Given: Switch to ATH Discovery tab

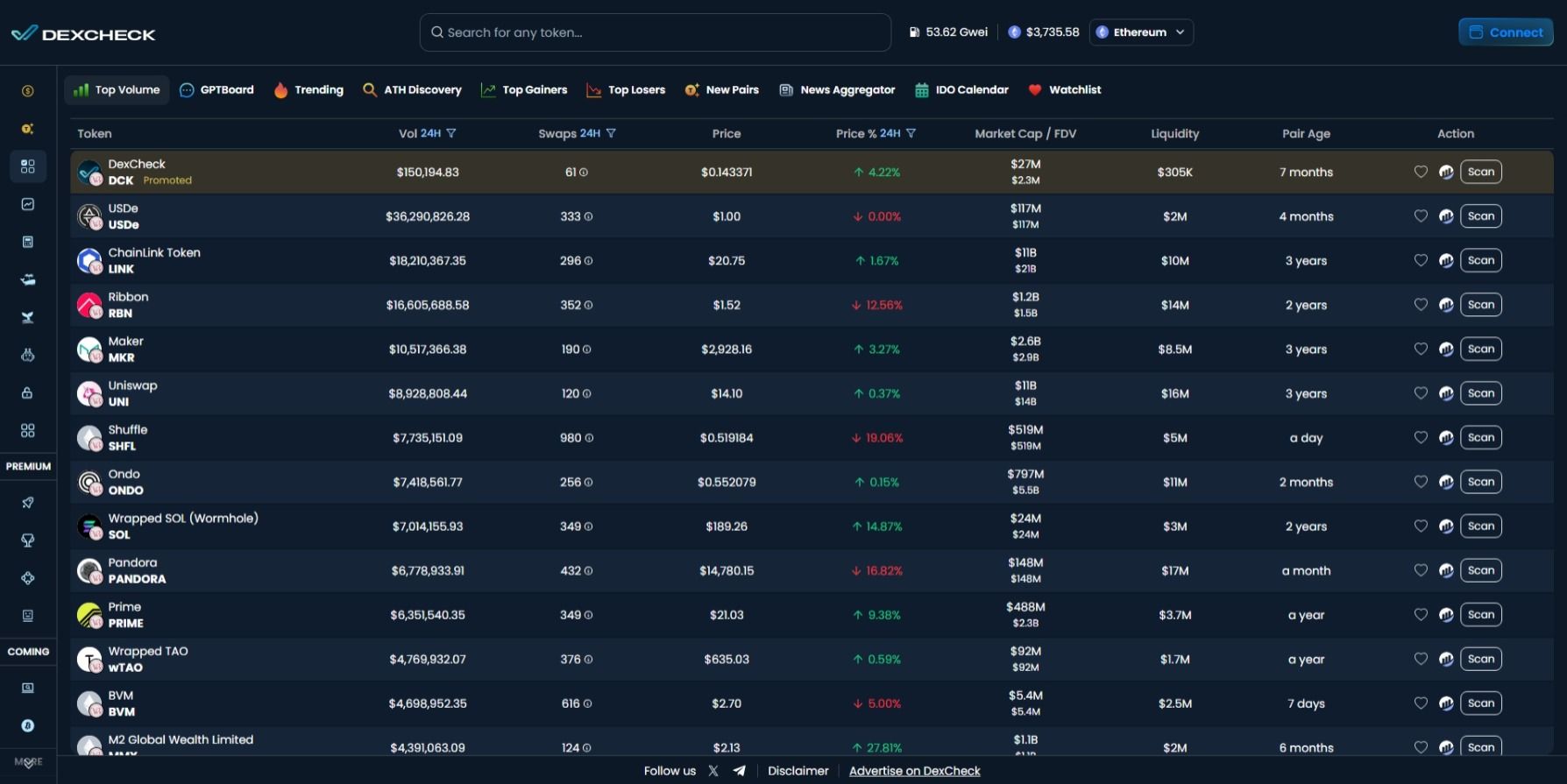Looking at the screenshot, I should tap(412, 89).
